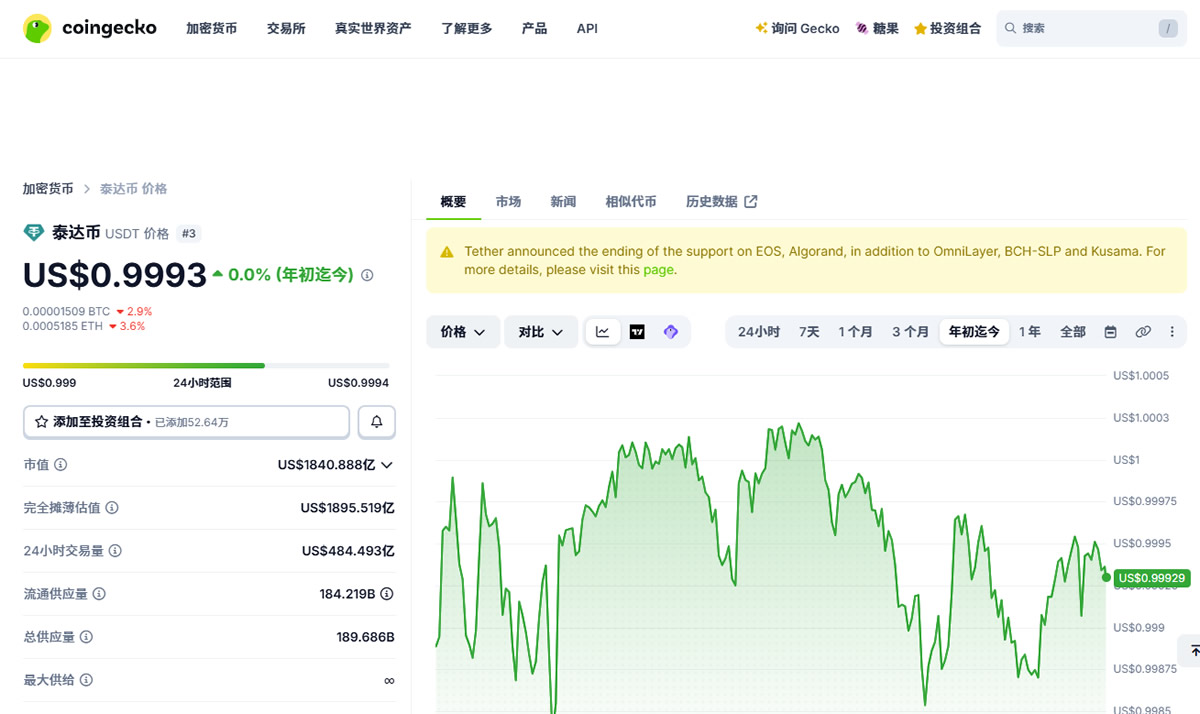This screenshot has height=714, width=1200.
Task: Select 24小时 chart range
Action: [759, 332]
